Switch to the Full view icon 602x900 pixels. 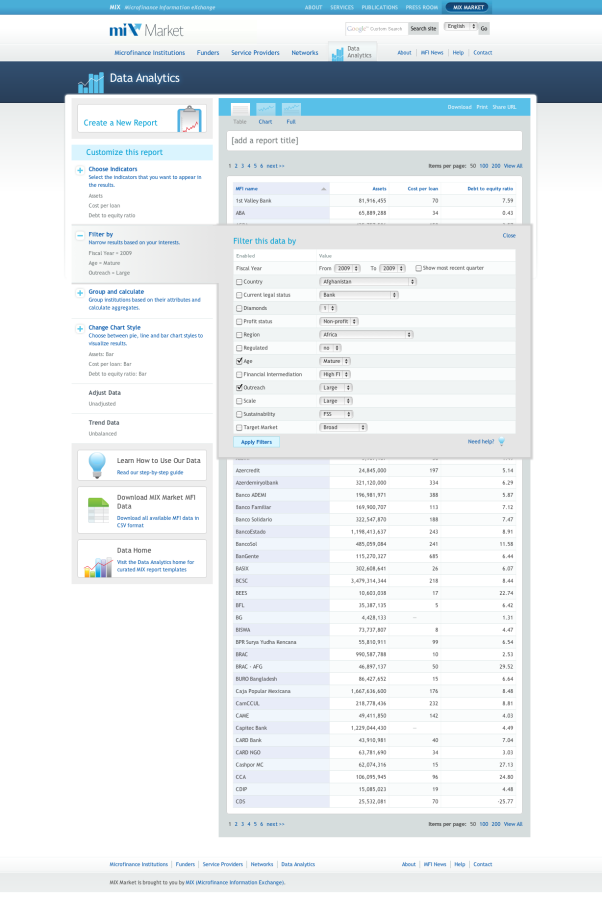291,109
